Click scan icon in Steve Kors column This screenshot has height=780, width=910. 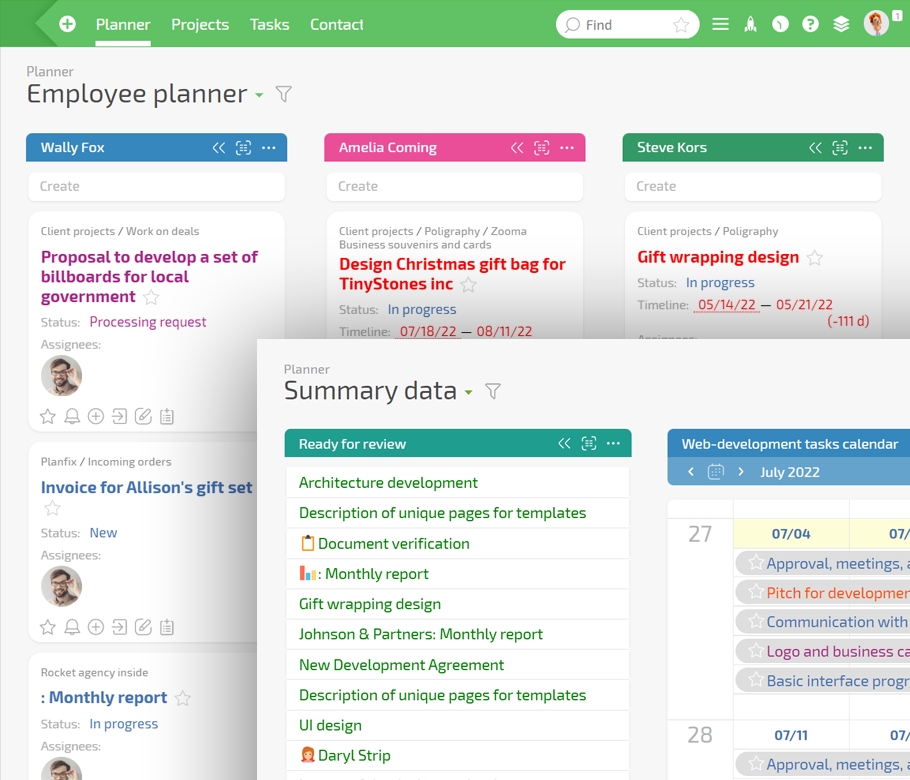coord(840,148)
